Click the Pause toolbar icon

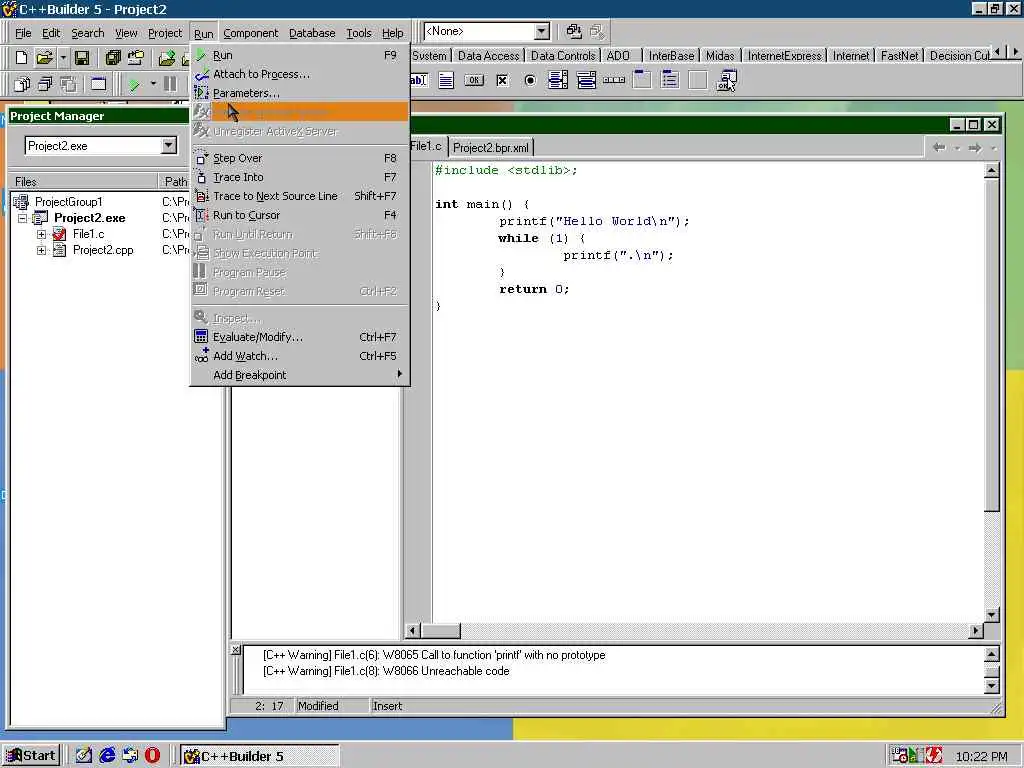click(170, 84)
